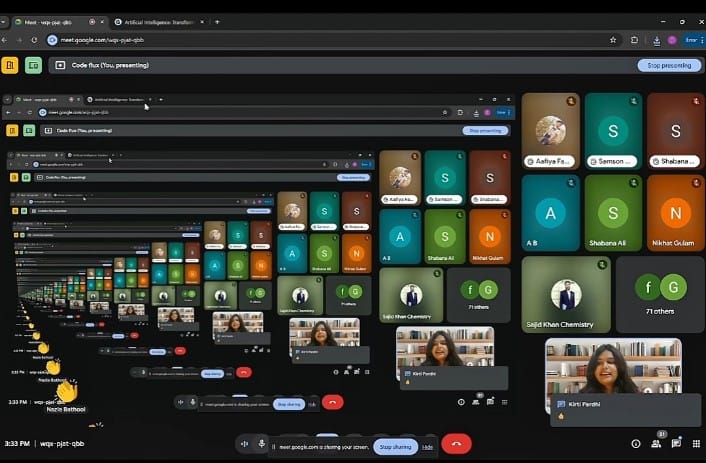Click the 3:33 PM time text
This screenshot has height=463, width=706.
pos(17,444)
